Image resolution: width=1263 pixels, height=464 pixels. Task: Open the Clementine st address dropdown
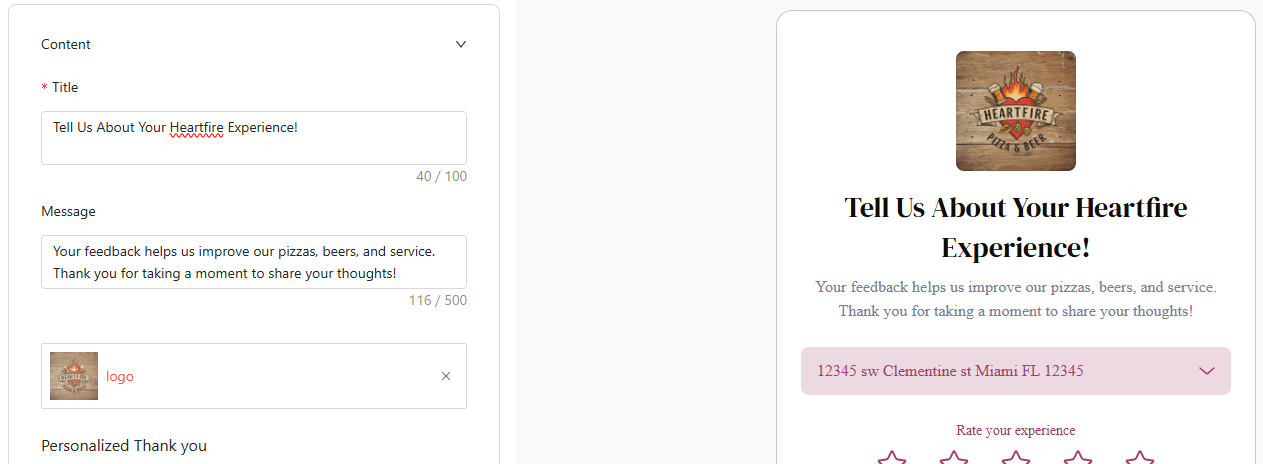point(1000,371)
